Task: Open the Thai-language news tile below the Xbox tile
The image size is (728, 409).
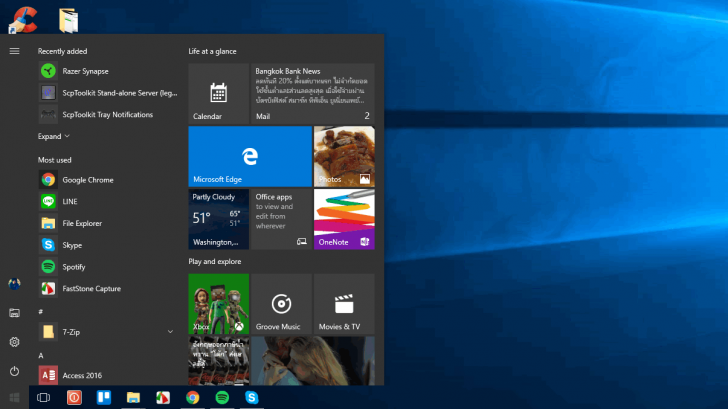Action: pos(219,361)
